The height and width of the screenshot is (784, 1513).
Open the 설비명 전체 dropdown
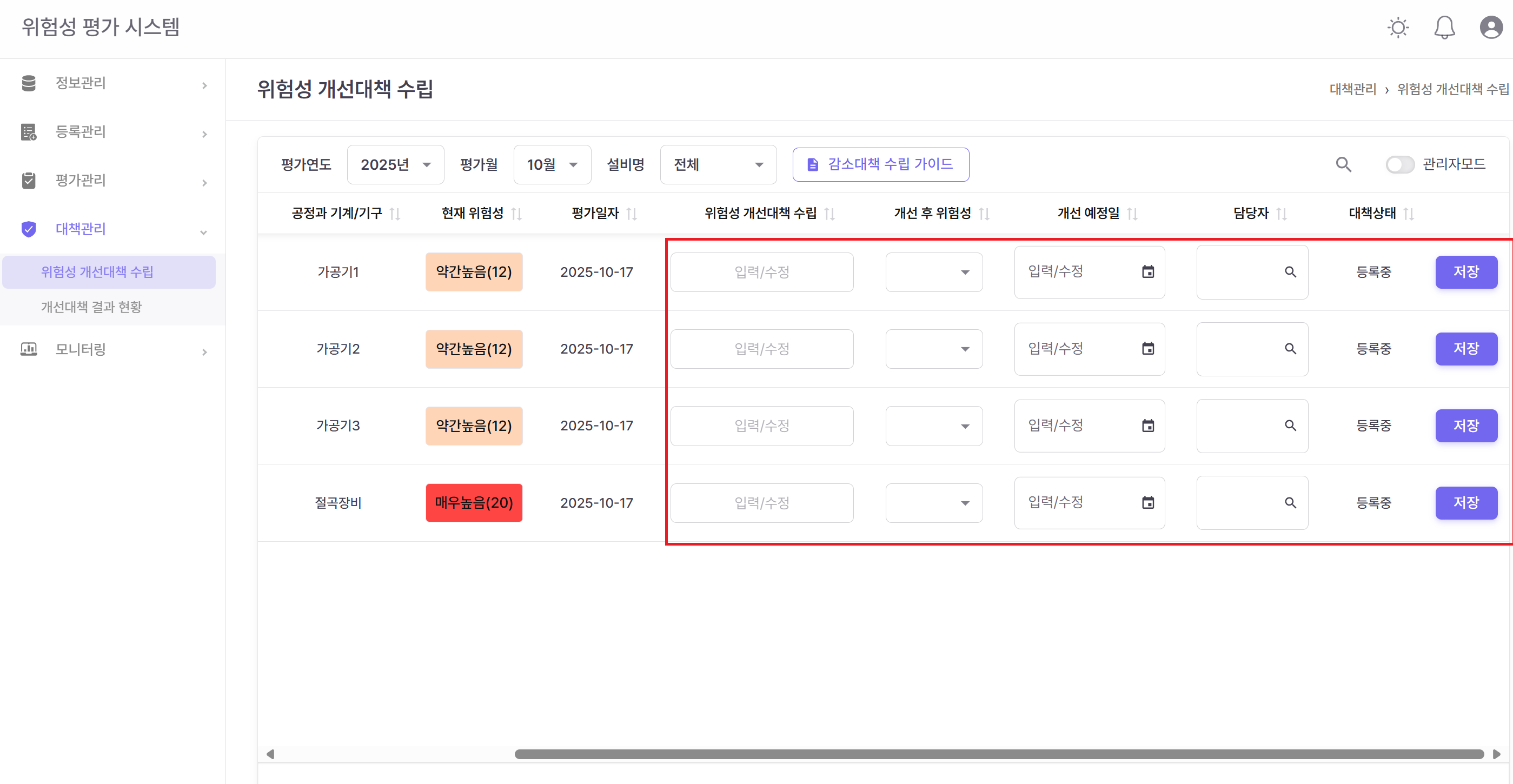click(718, 164)
